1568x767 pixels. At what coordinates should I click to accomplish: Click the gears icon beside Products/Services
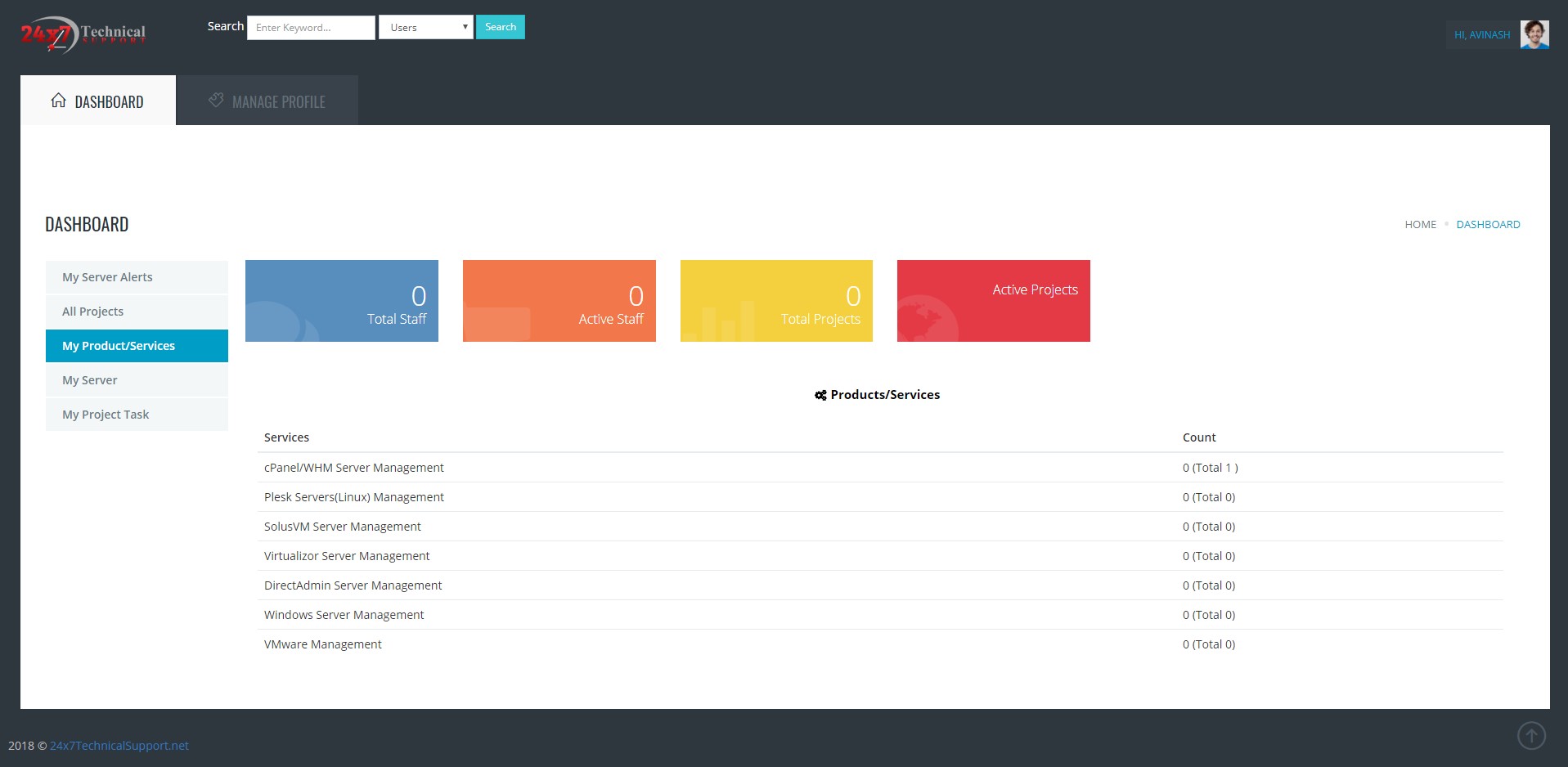[820, 395]
